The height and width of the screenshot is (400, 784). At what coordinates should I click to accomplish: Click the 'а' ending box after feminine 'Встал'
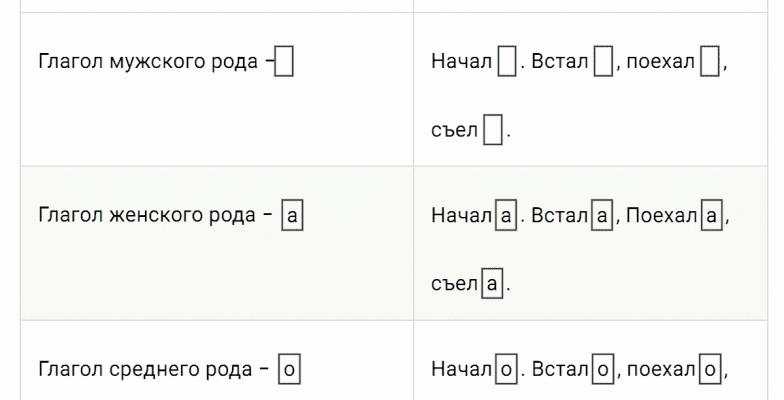[602, 216]
